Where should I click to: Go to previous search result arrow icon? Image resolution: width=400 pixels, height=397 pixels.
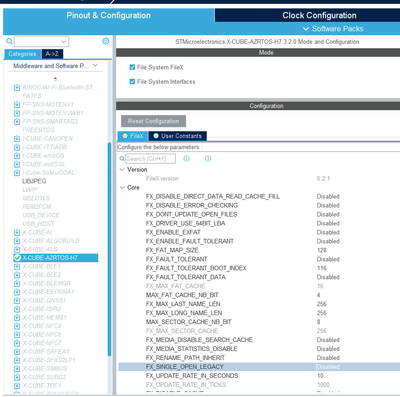187,159
